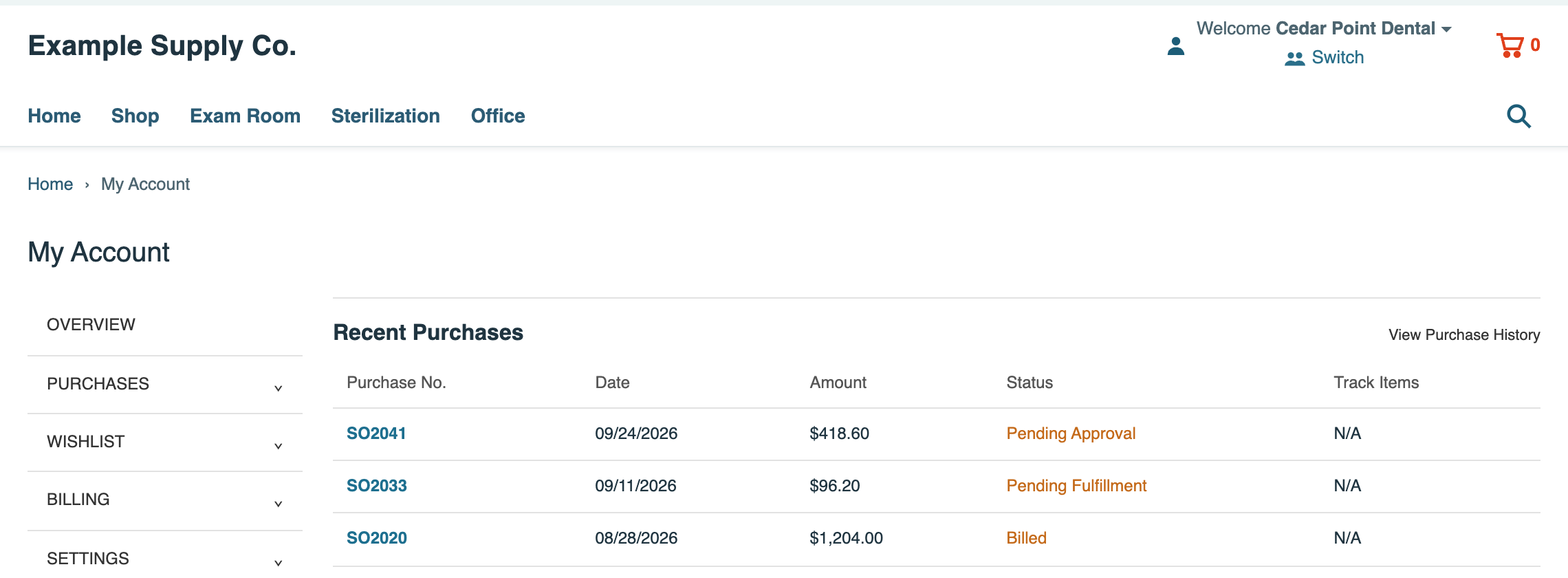The image size is (1568, 578).
Task: Click the $96.20 amount cell
Action: (x=834, y=486)
